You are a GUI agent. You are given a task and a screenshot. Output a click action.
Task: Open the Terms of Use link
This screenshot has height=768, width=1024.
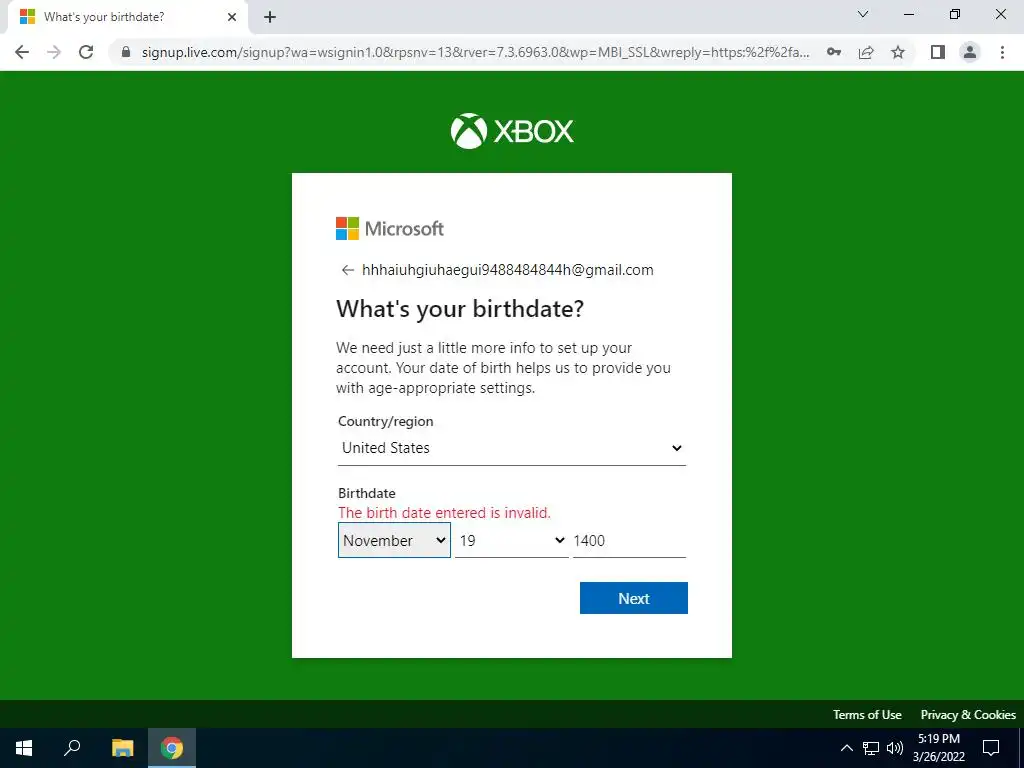click(x=867, y=714)
